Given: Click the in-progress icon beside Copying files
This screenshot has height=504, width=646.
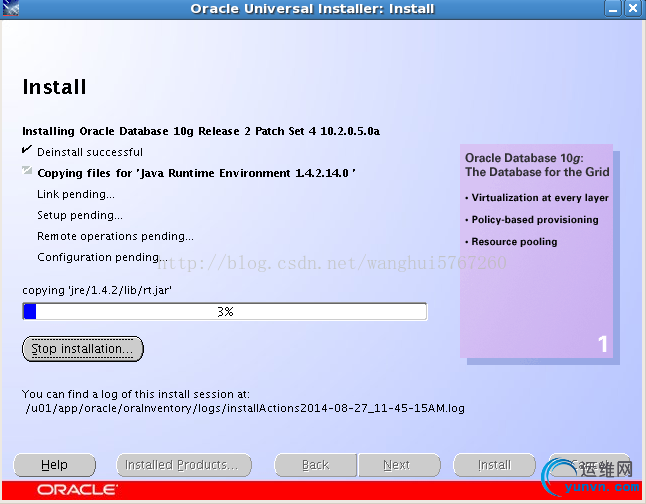Looking at the screenshot, I should point(27,170).
